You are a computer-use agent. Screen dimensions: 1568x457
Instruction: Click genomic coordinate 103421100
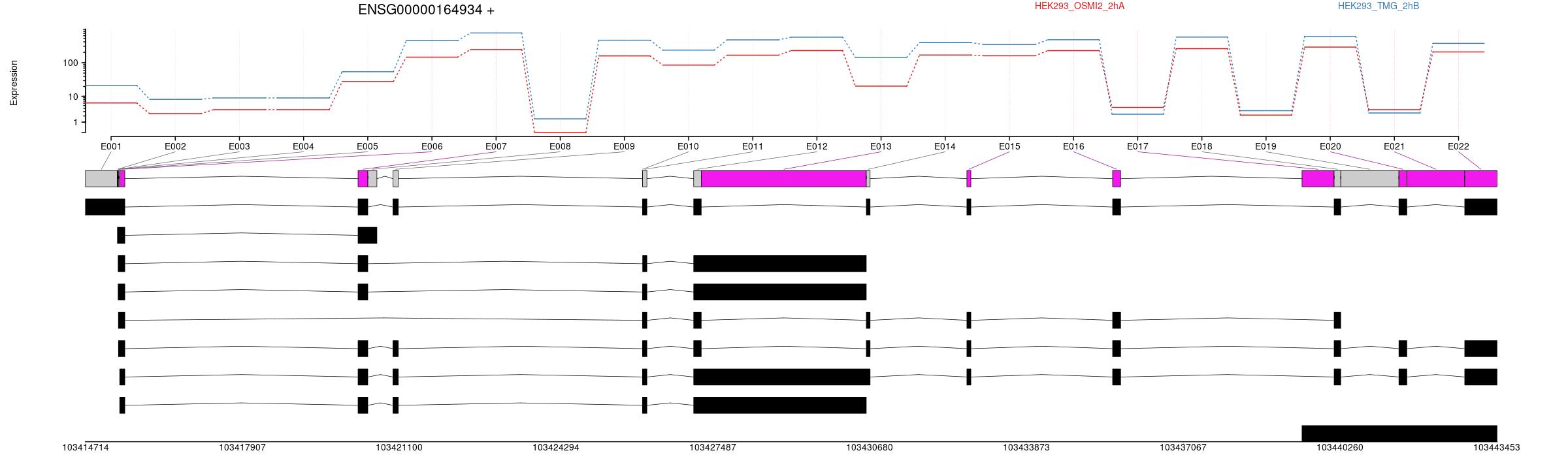399,448
